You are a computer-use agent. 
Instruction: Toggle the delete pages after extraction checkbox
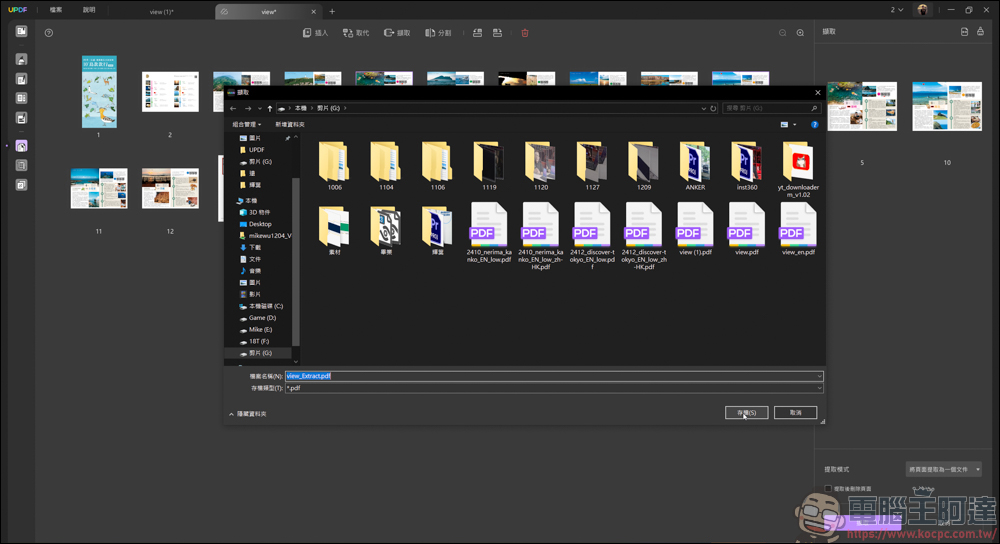click(828, 489)
